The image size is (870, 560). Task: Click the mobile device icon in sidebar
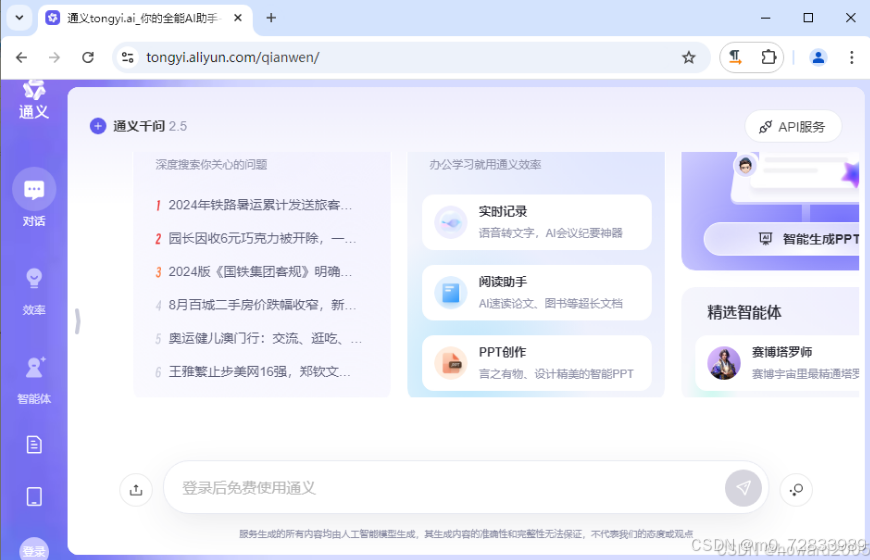pos(34,497)
